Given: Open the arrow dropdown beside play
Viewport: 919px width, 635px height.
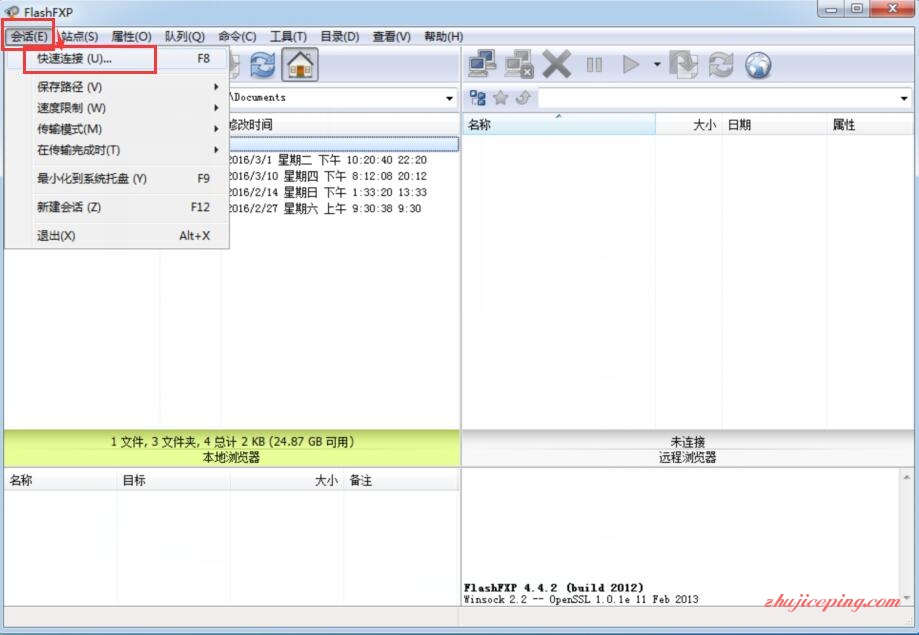Looking at the screenshot, I should click(x=657, y=64).
